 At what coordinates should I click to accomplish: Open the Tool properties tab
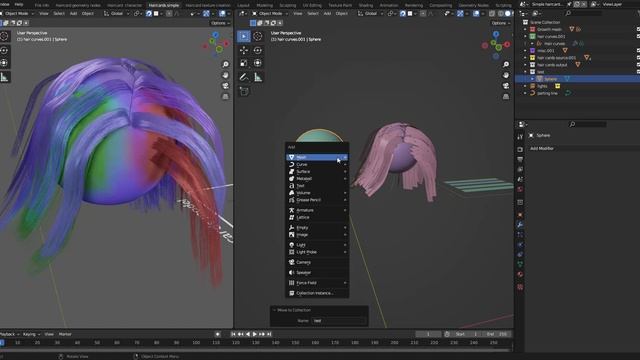tap(520, 137)
